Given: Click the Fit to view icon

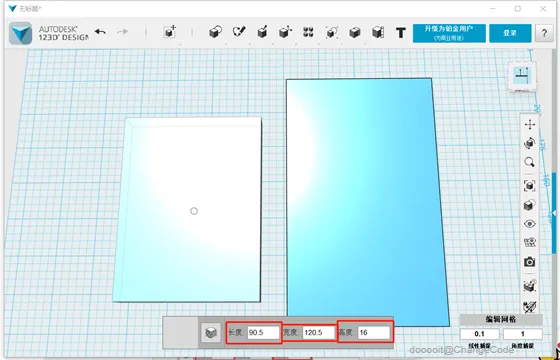Looking at the screenshot, I should [530, 186].
